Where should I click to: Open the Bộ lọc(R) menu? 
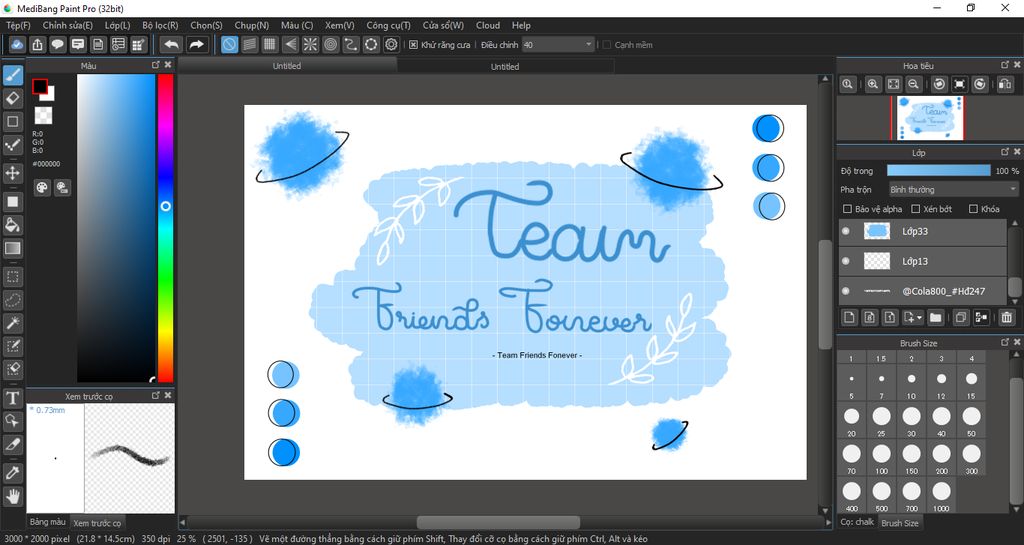(160, 25)
